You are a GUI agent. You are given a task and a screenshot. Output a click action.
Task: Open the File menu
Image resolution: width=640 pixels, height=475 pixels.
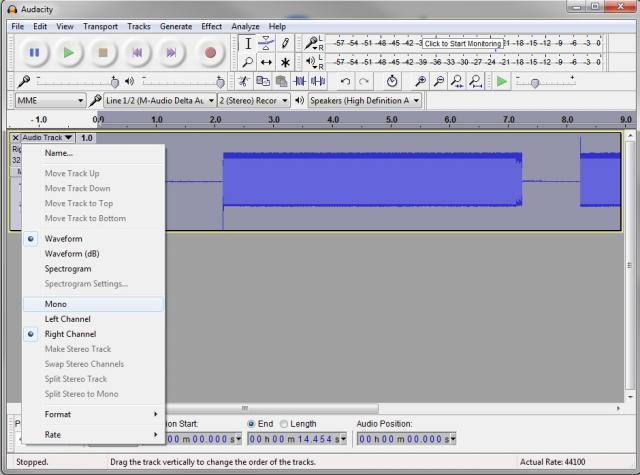click(18, 27)
